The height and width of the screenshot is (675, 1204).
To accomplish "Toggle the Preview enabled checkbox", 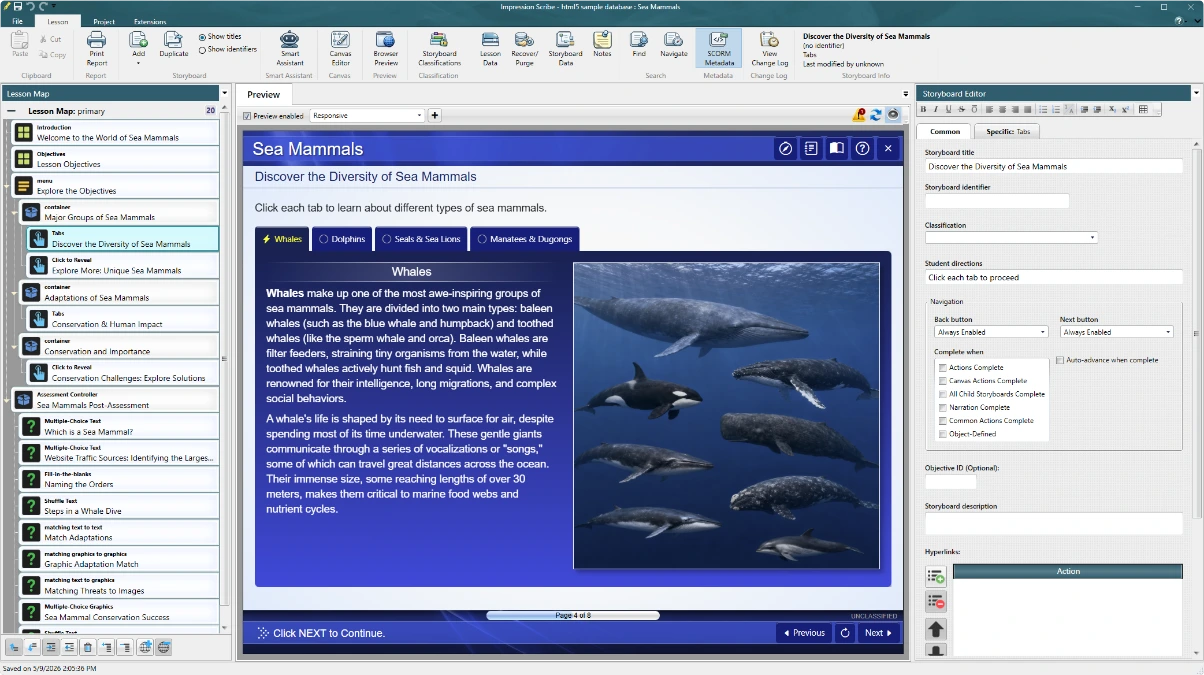I will (x=247, y=116).
